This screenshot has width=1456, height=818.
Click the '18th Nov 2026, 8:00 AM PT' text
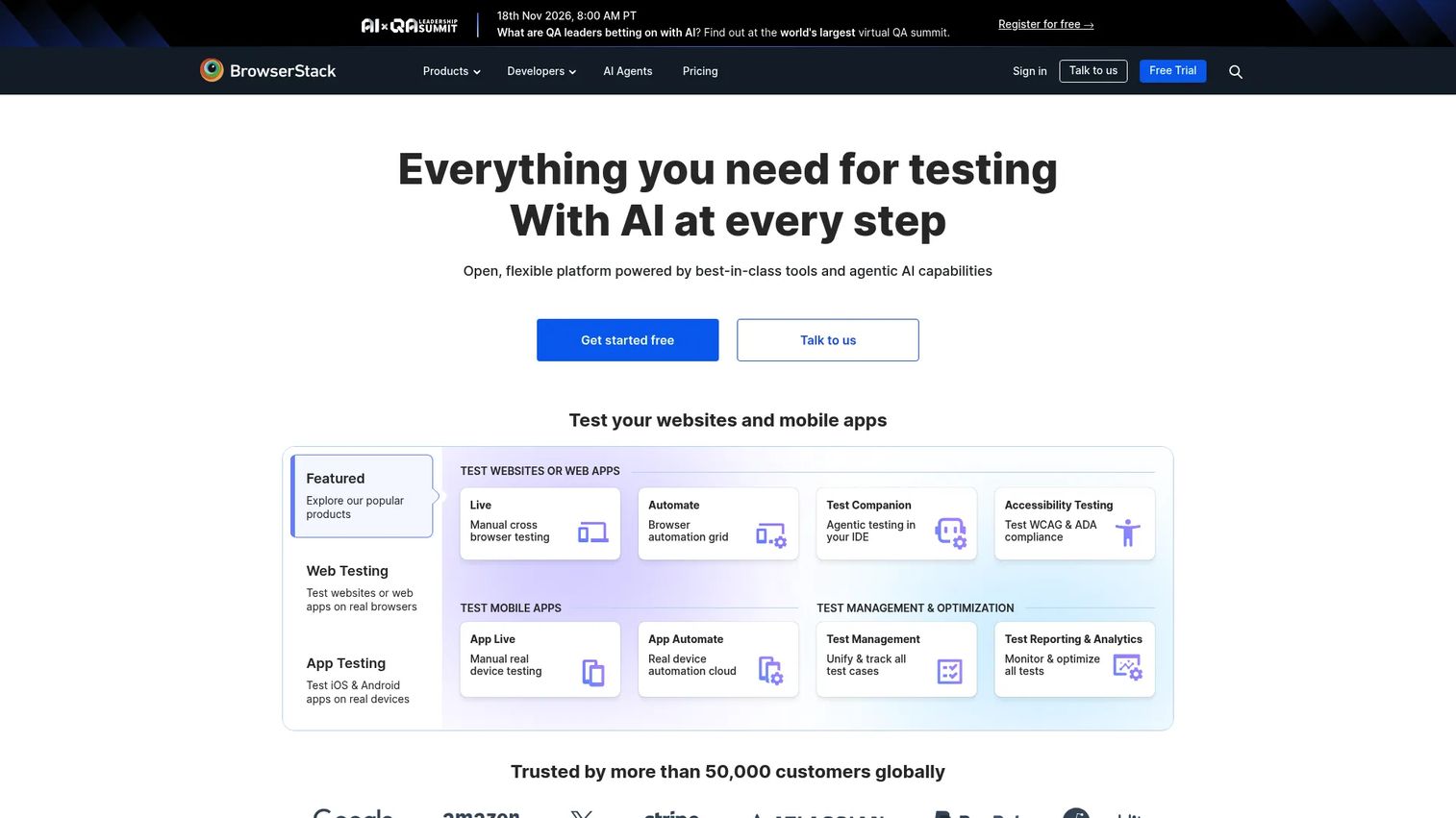click(x=566, y=15)
